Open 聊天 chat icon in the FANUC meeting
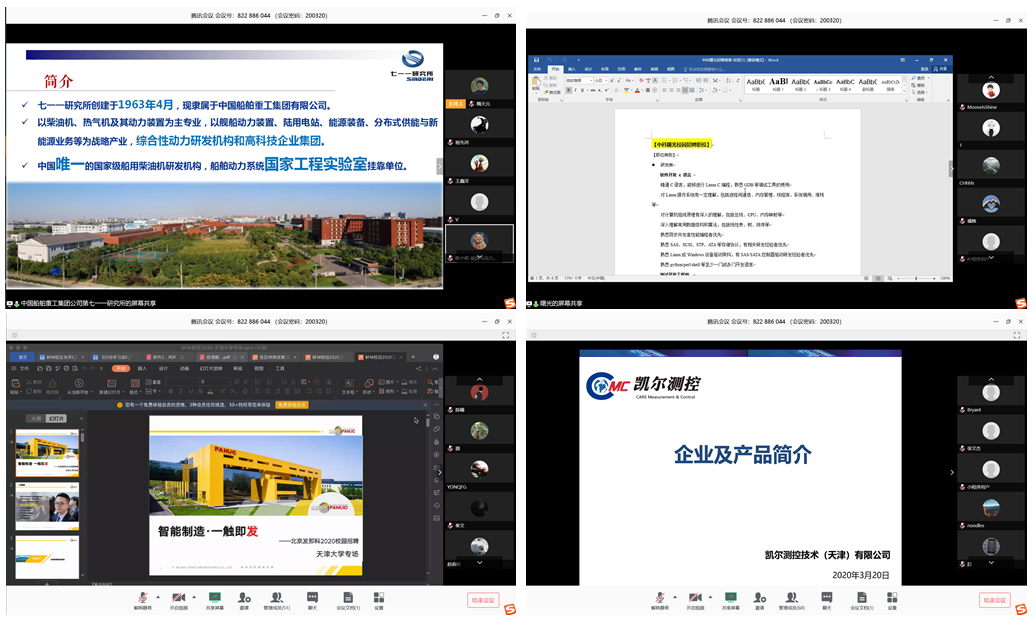 click(x=312, y=597)
